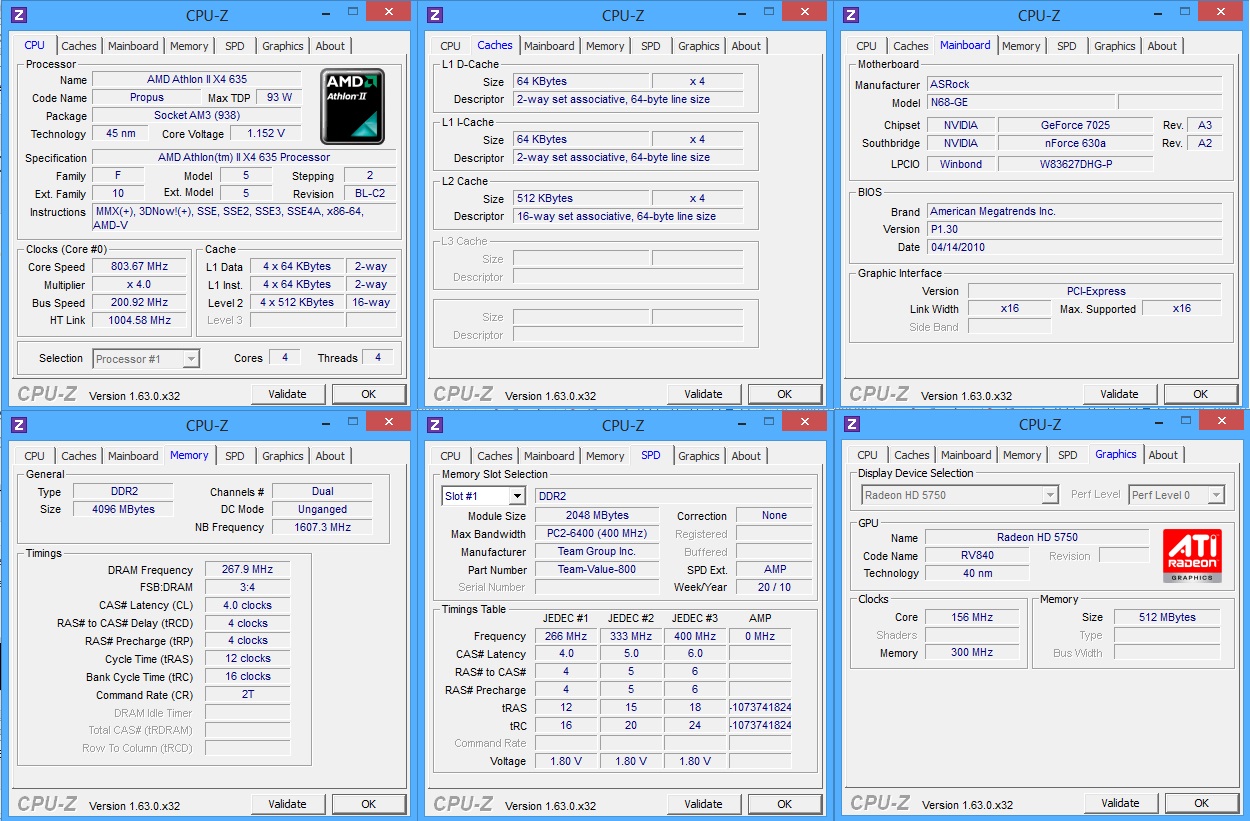Select CPU tab in the Memory window
Image resolution: width=1250 pixels, height=821 pixels.
click(x=35, y=456)
